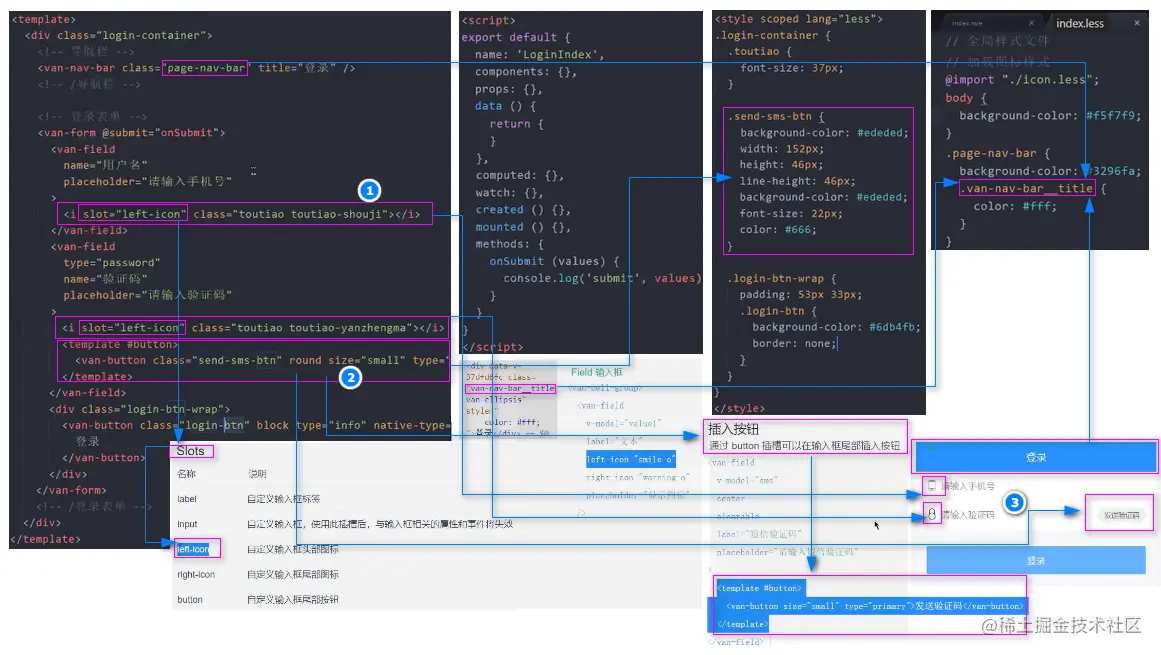Select the highlighted left-icon slot name
Screen dimensions: 1161x655
pyautogui.click(x=193, y=549)
